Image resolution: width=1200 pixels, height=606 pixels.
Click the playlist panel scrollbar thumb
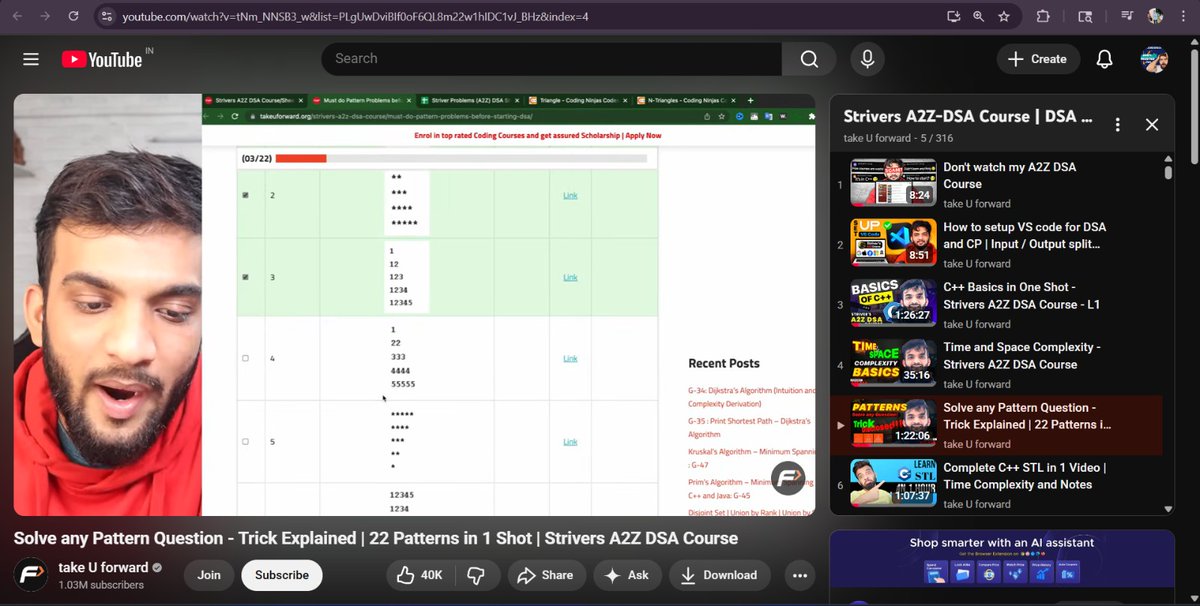point(1168,172)
